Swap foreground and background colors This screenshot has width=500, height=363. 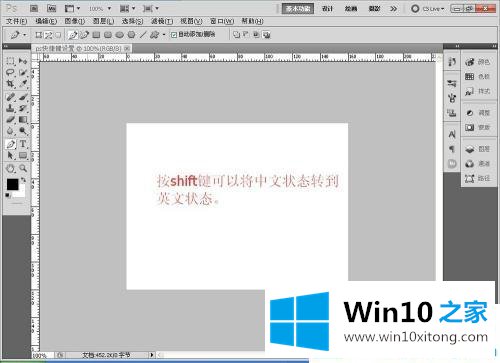point(23,180)
